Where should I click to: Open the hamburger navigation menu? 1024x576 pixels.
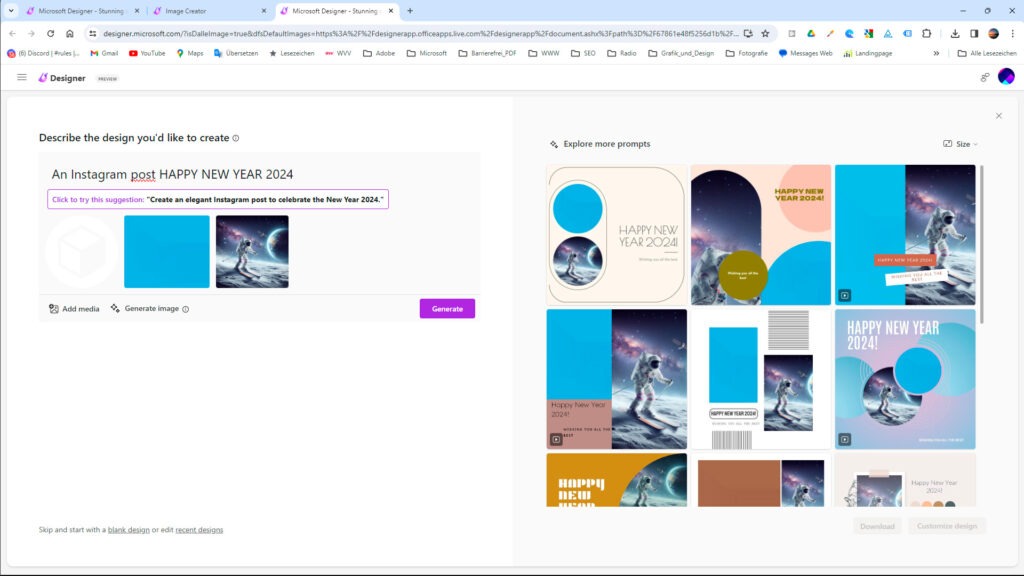pos(22,78)
